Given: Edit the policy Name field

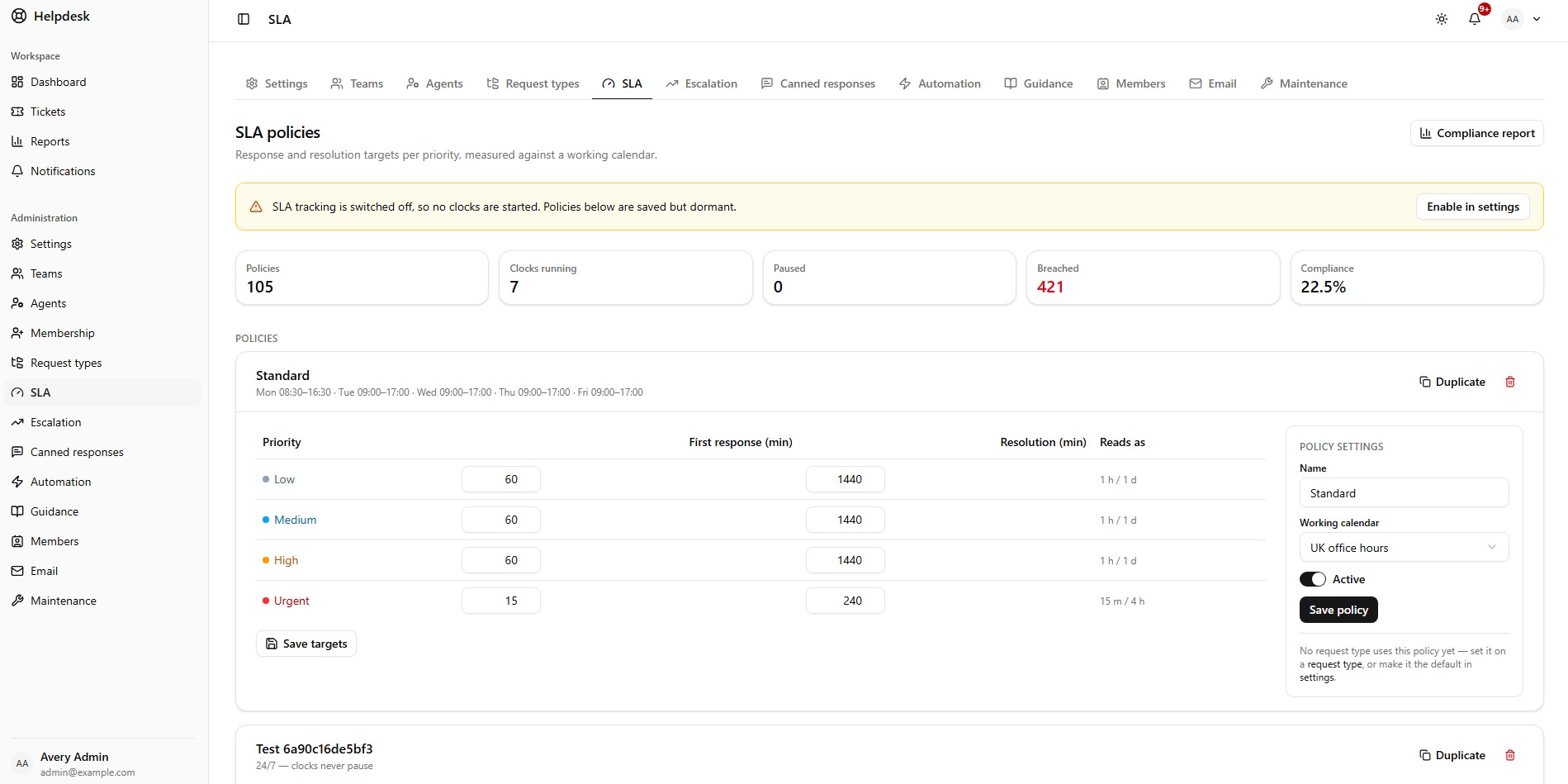Looking at the screenshot, I should (x=1404, y=493).
